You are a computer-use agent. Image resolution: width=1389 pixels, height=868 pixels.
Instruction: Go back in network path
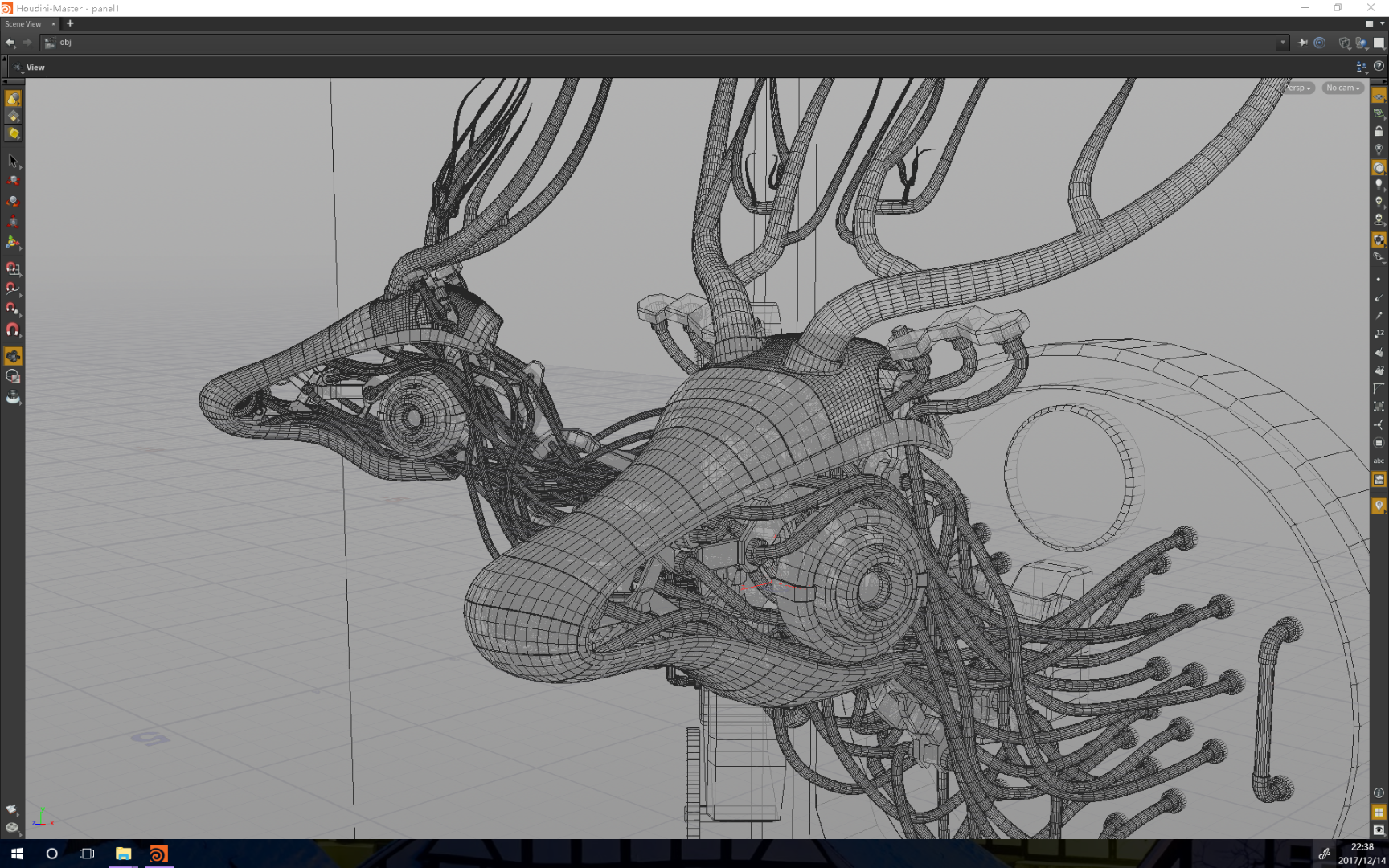(x=10, y=43)
